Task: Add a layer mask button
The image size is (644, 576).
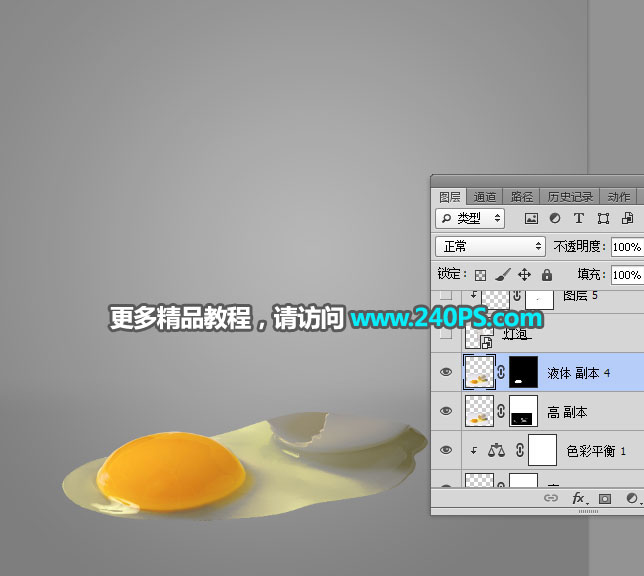Action: coord(605,499)
